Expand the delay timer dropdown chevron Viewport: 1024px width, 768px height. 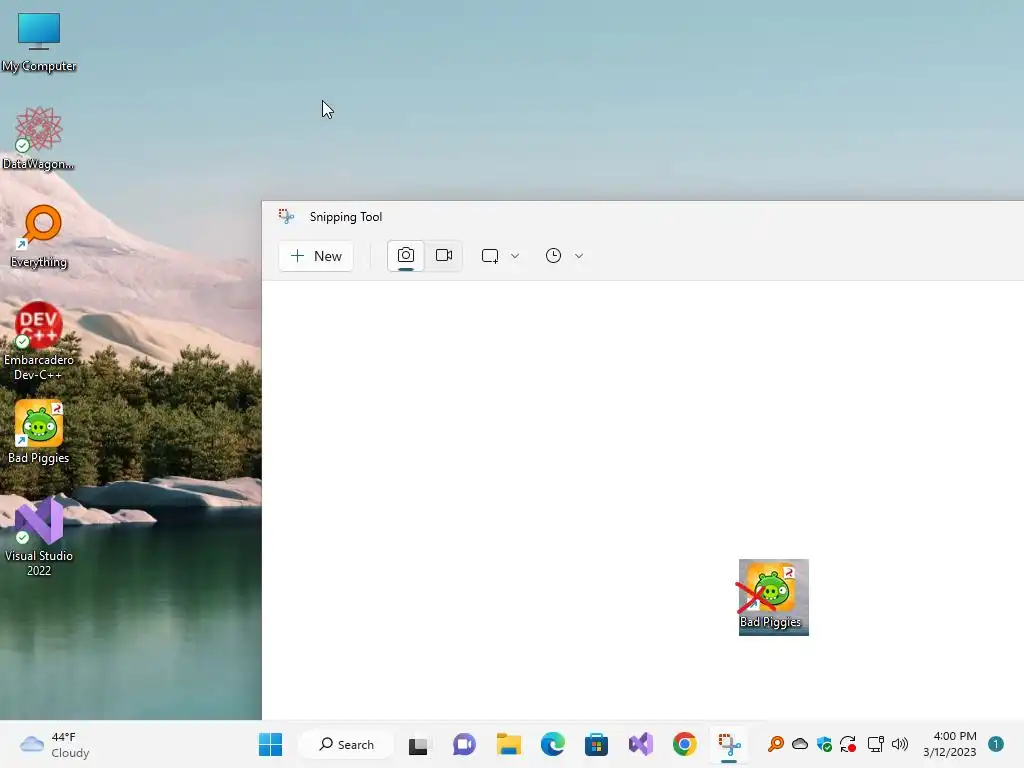(579, 256)
